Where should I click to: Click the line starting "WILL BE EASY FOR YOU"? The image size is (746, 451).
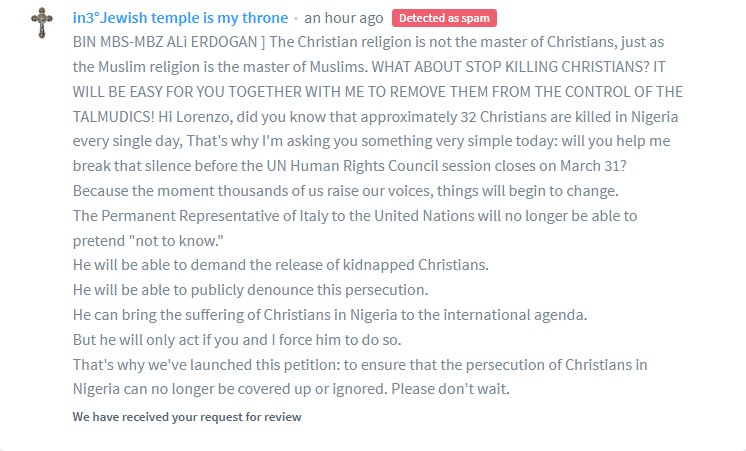coord(378,91)
